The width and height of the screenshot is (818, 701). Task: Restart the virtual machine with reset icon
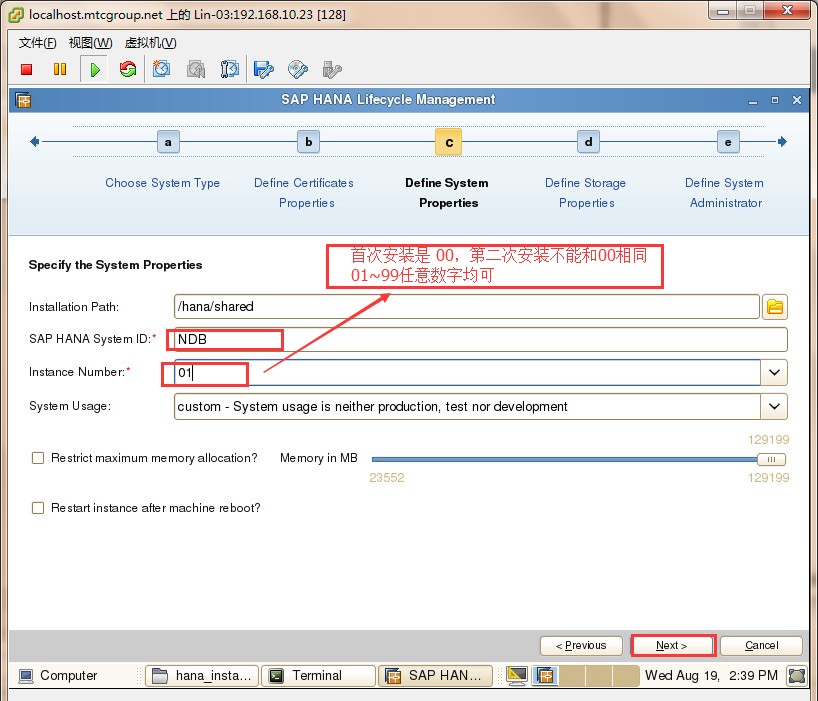pyautogui.click(x=128, y=69)
